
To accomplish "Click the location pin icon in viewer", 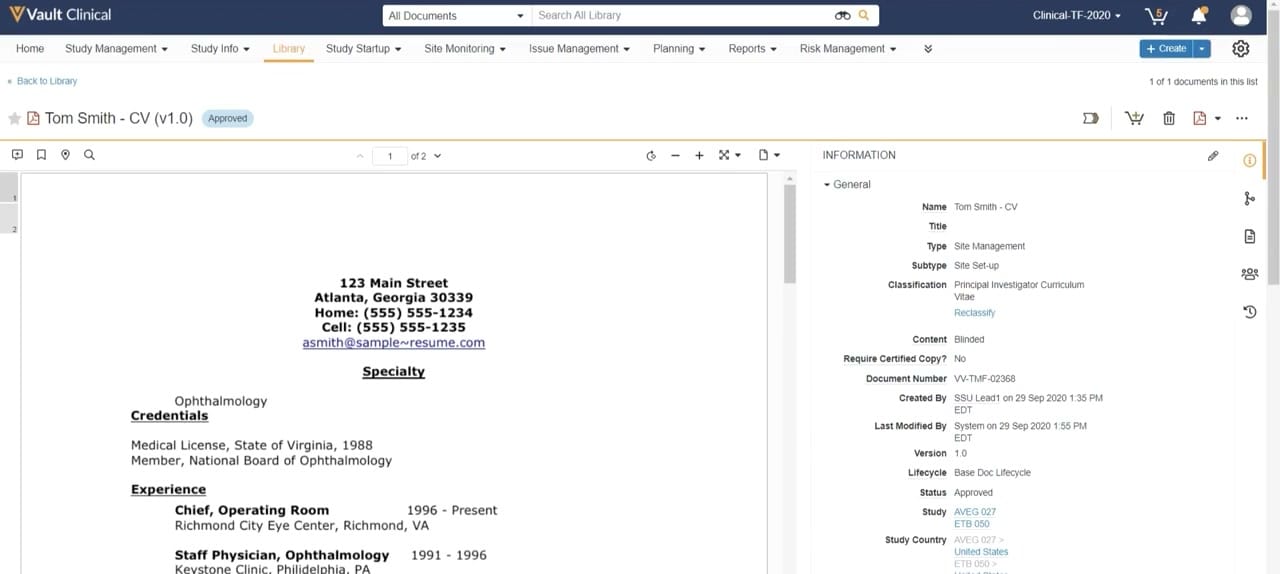I will (65, 155).
